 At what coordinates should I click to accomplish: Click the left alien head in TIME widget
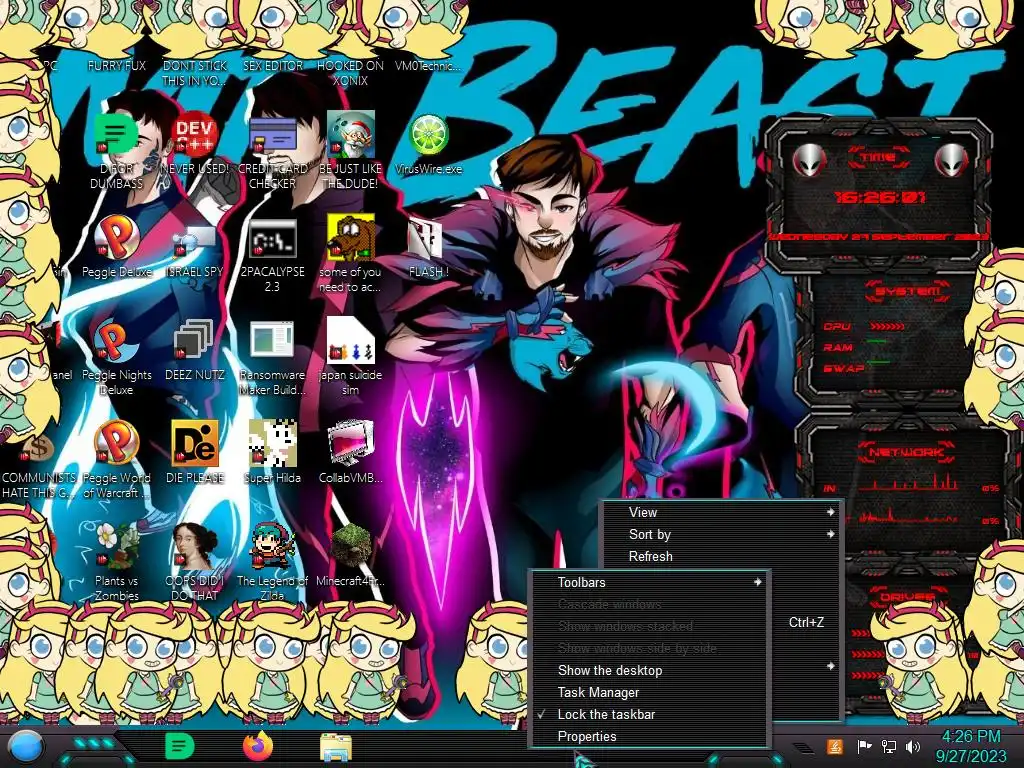808,159
